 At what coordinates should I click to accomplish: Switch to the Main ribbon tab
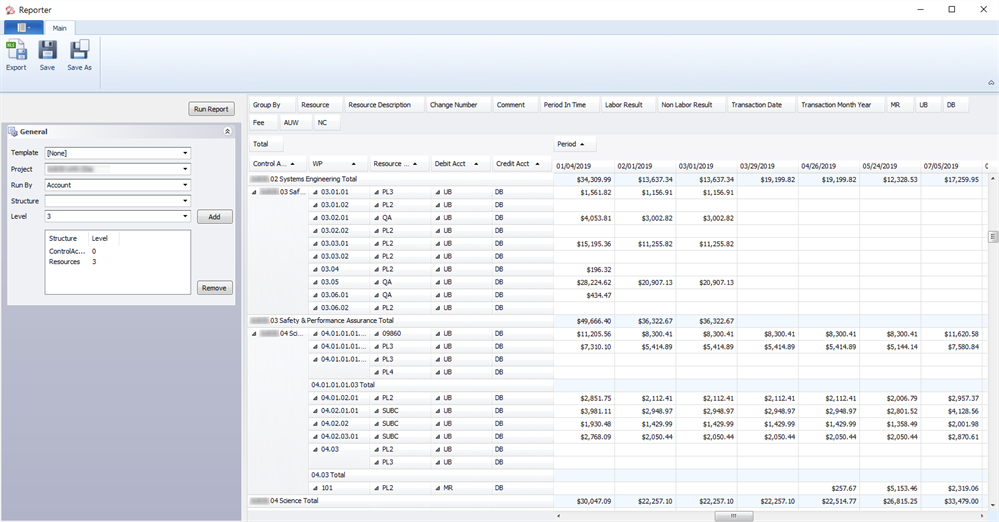point(60,28)
